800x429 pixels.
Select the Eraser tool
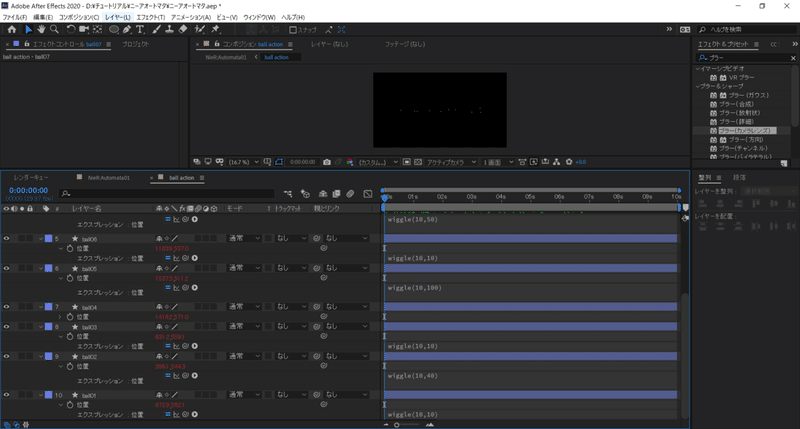tap(183, 30)
